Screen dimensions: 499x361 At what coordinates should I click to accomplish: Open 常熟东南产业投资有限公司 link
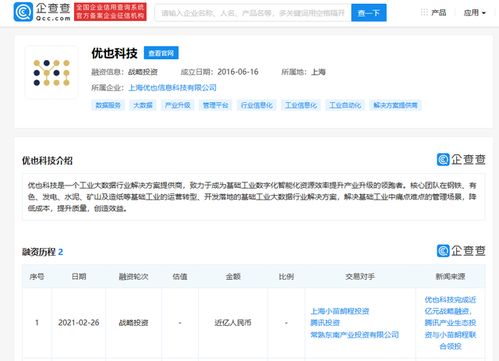[355, 334]
